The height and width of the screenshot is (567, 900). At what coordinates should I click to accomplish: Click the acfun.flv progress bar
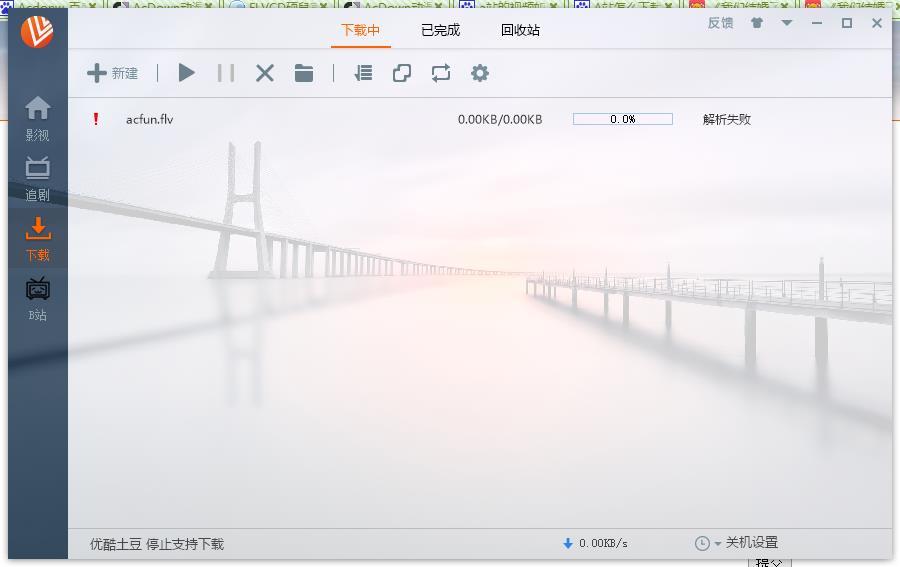click(622, 119)
